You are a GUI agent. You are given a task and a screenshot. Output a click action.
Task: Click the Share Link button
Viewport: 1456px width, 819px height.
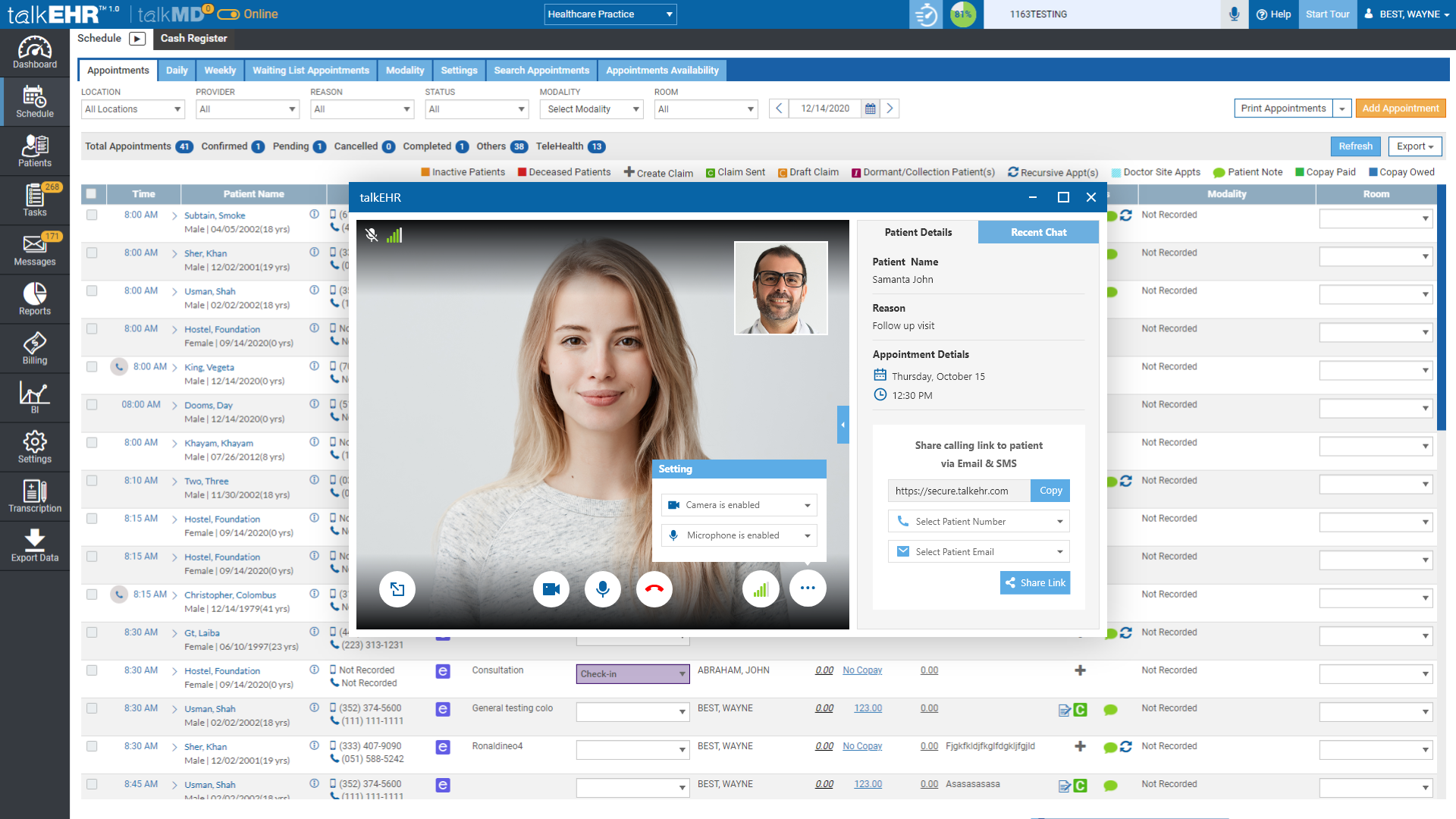click(x=1035, y=583)
